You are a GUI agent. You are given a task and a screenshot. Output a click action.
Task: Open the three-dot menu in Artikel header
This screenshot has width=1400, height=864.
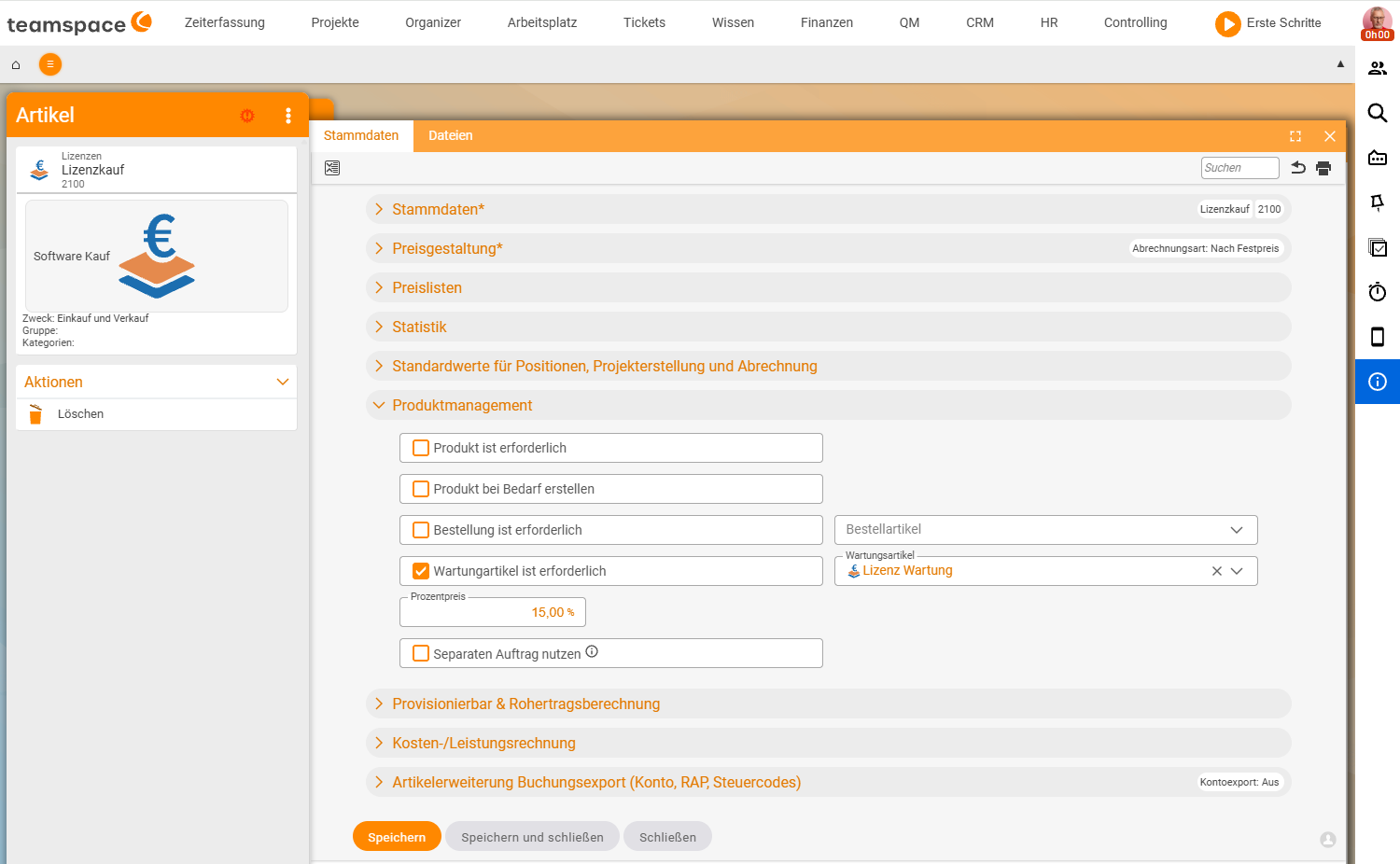pos(288,116)
